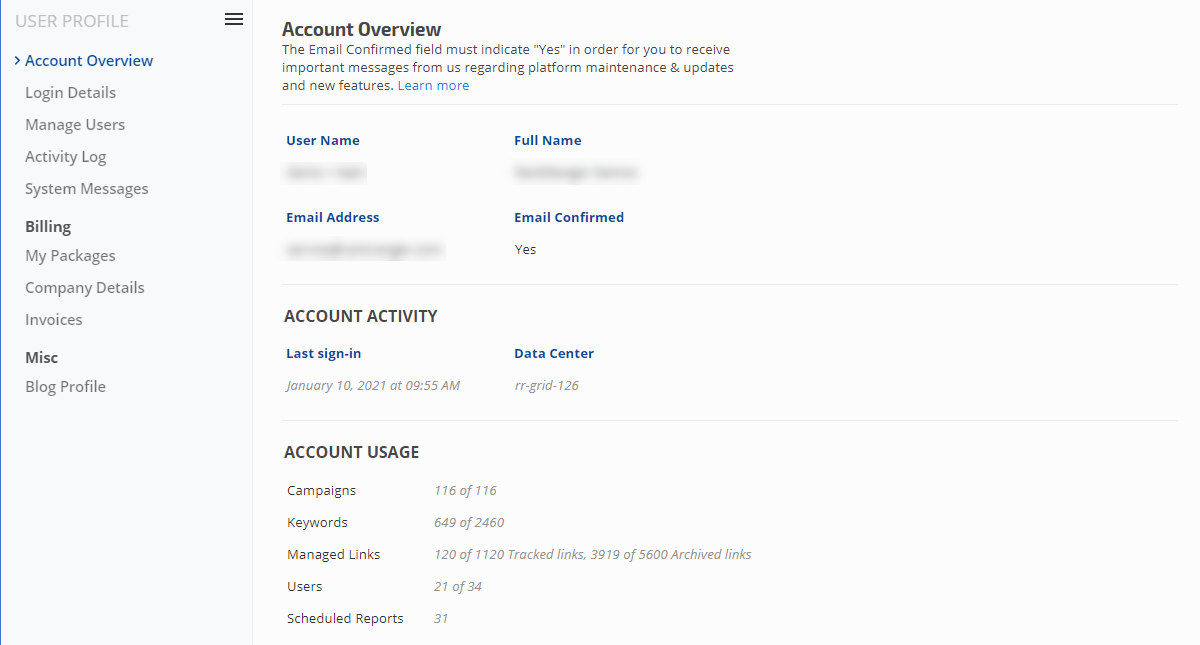View Invoices in Billing section

[54, 320]
